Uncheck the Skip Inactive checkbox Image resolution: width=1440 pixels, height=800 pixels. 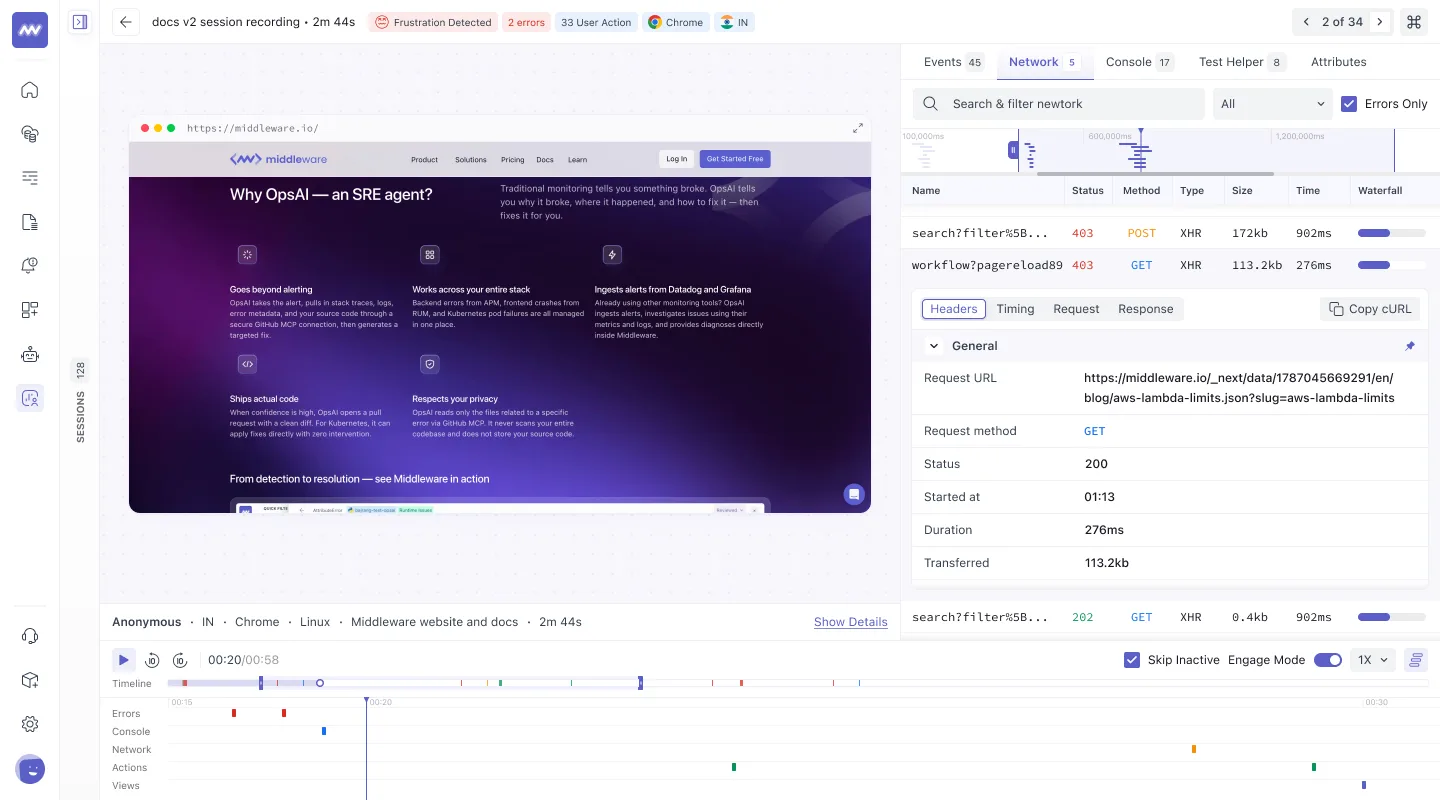pyautogui.click(x=1132, y=660)
